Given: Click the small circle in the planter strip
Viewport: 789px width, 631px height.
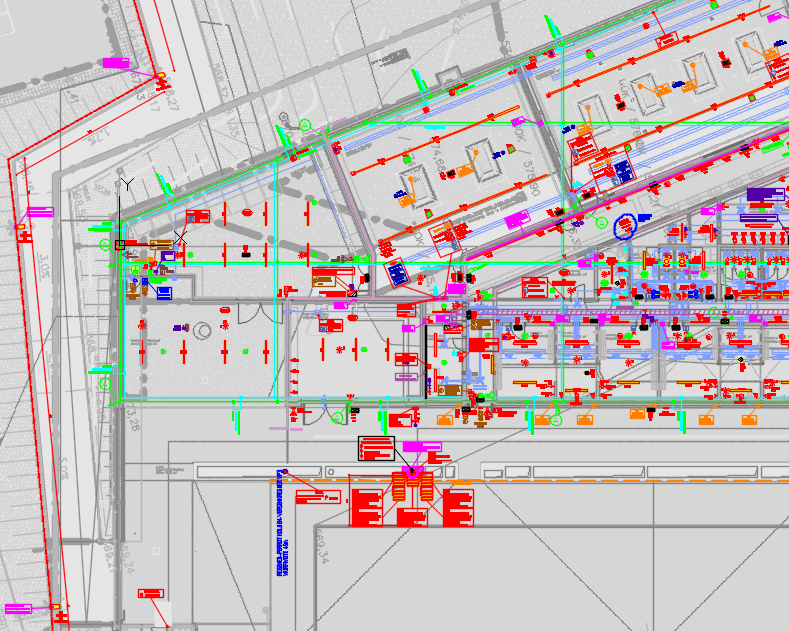Looking at the screenshot, I should [331, 472].
